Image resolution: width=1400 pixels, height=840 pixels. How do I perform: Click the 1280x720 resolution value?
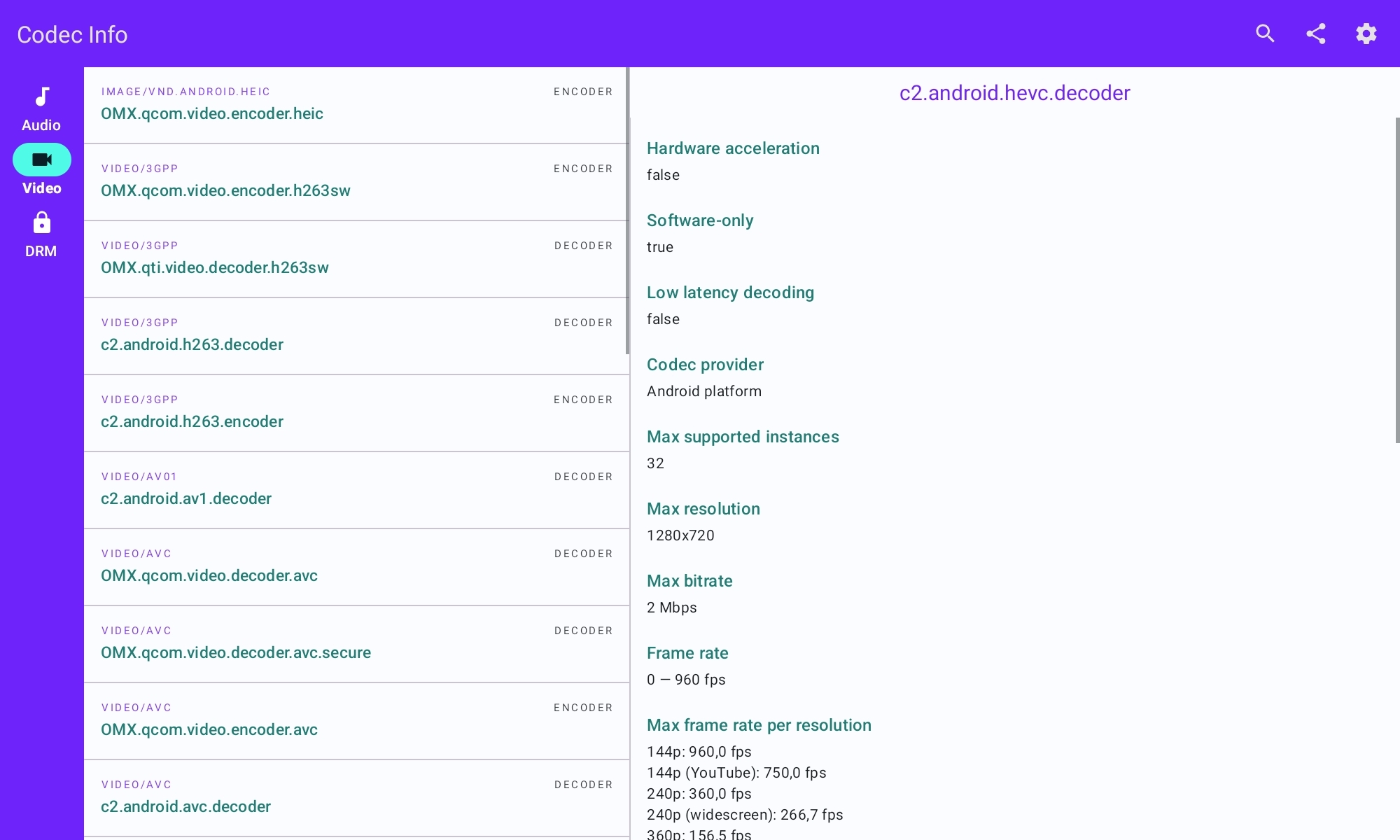[x=680, y=535]
